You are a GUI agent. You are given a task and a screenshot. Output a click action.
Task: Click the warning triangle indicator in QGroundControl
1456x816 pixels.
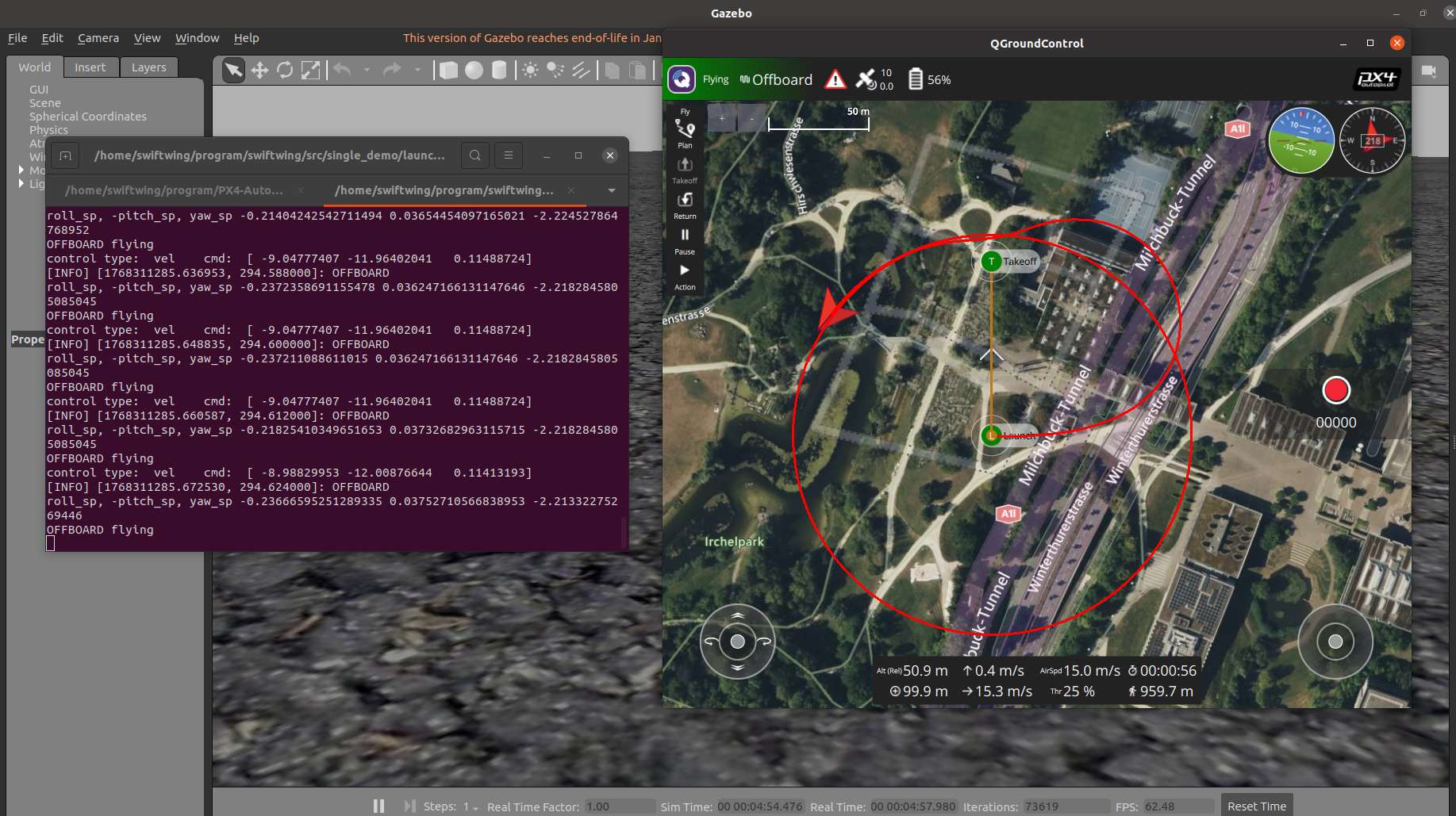[835, 79]
